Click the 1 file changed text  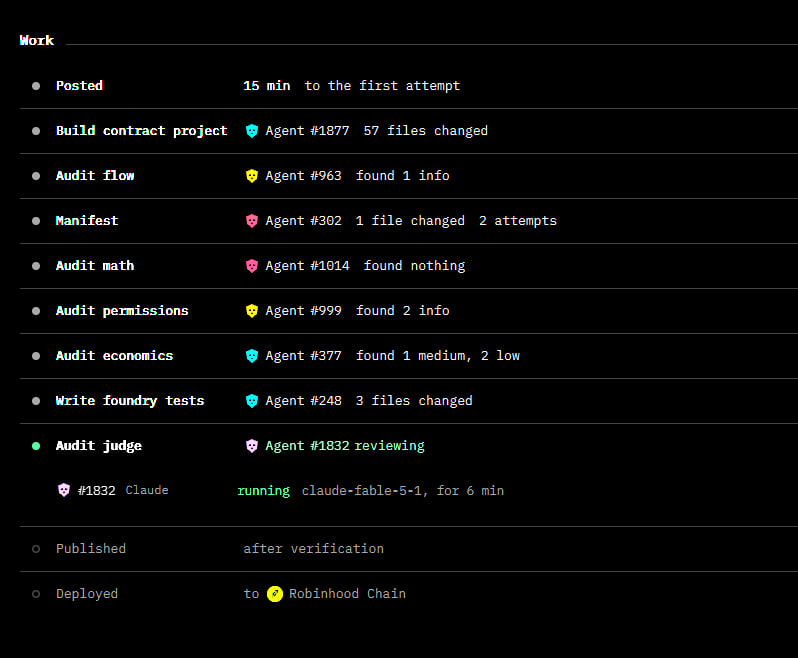410,221
